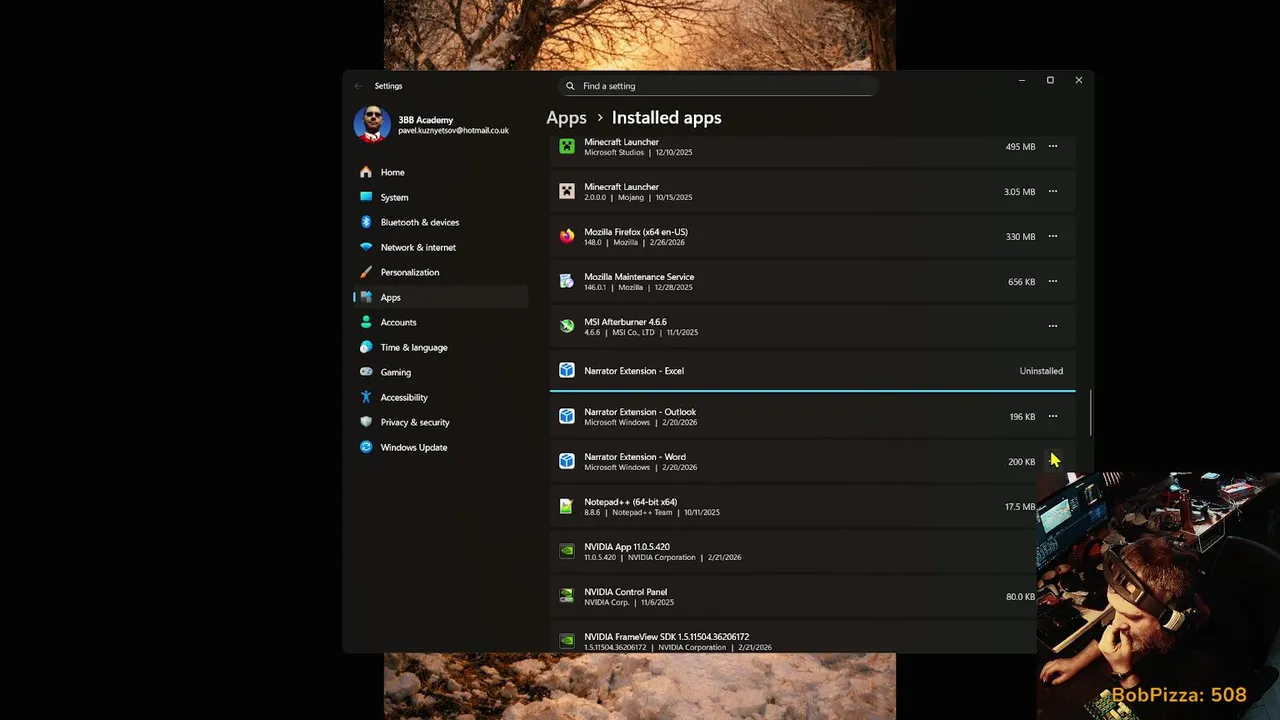1280x720 pixels.
Task: Click the back arrow button
Action: tap(359, 86)
